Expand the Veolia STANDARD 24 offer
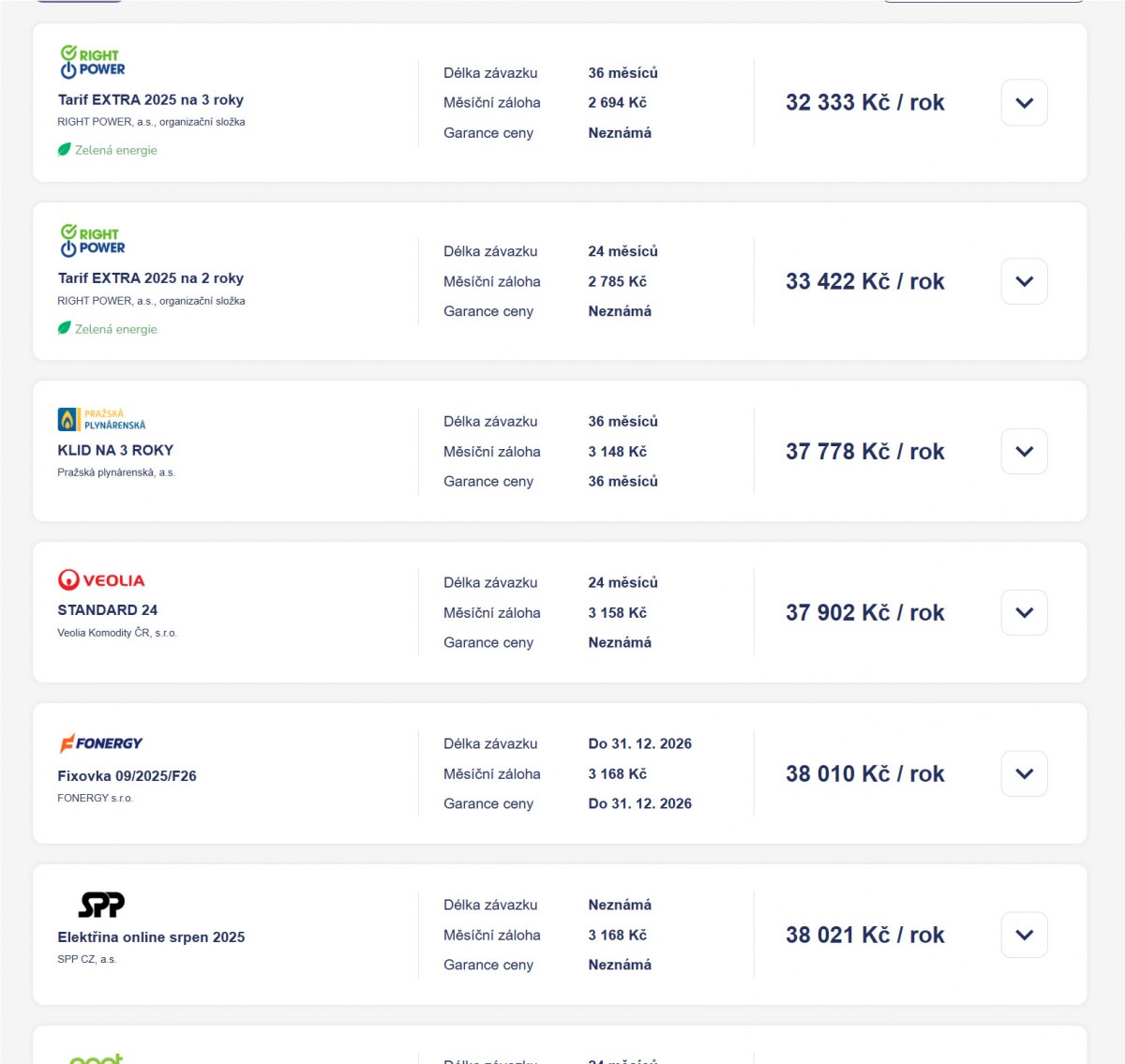Screen dimensions: 1125x1064 [x=1024, y=613]
